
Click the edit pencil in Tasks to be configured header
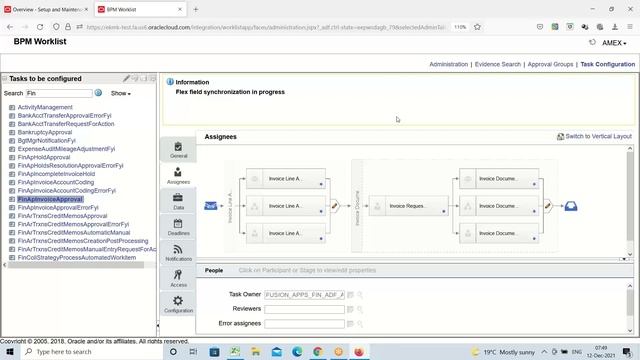126,78
